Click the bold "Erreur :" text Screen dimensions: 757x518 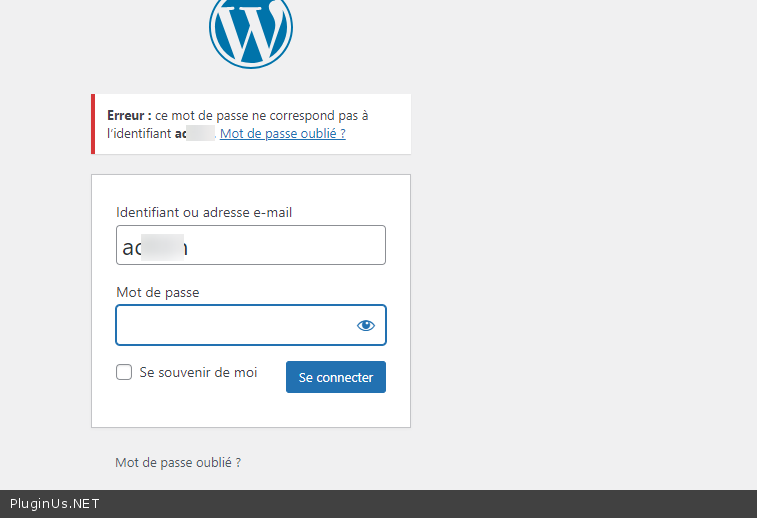tap(129, 116)
